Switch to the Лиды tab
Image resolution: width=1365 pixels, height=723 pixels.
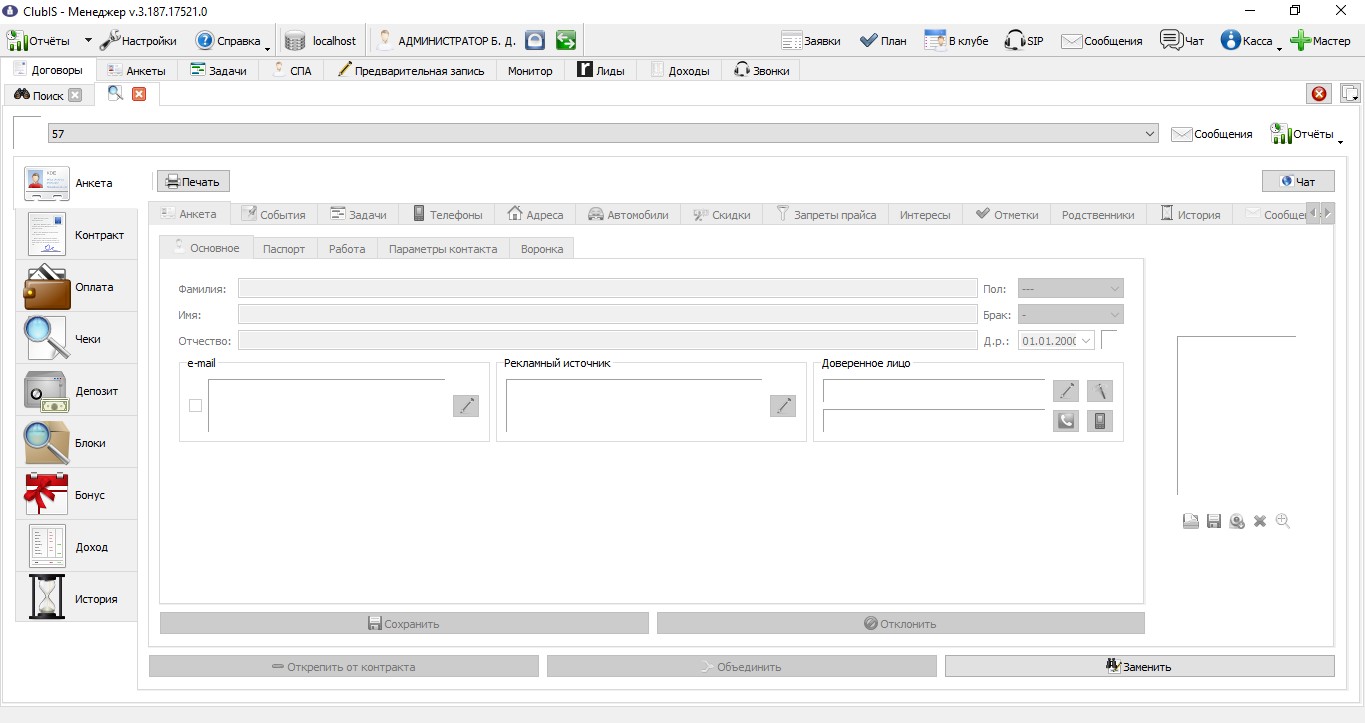click(x=601, y=71)
